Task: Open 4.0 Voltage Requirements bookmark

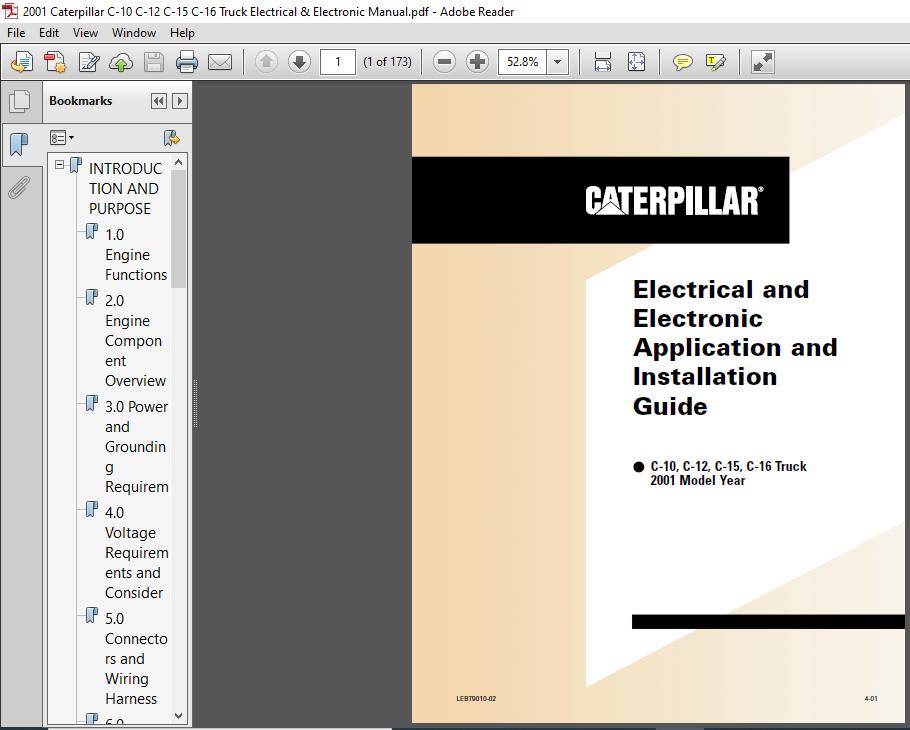Action: click(136, 552)
